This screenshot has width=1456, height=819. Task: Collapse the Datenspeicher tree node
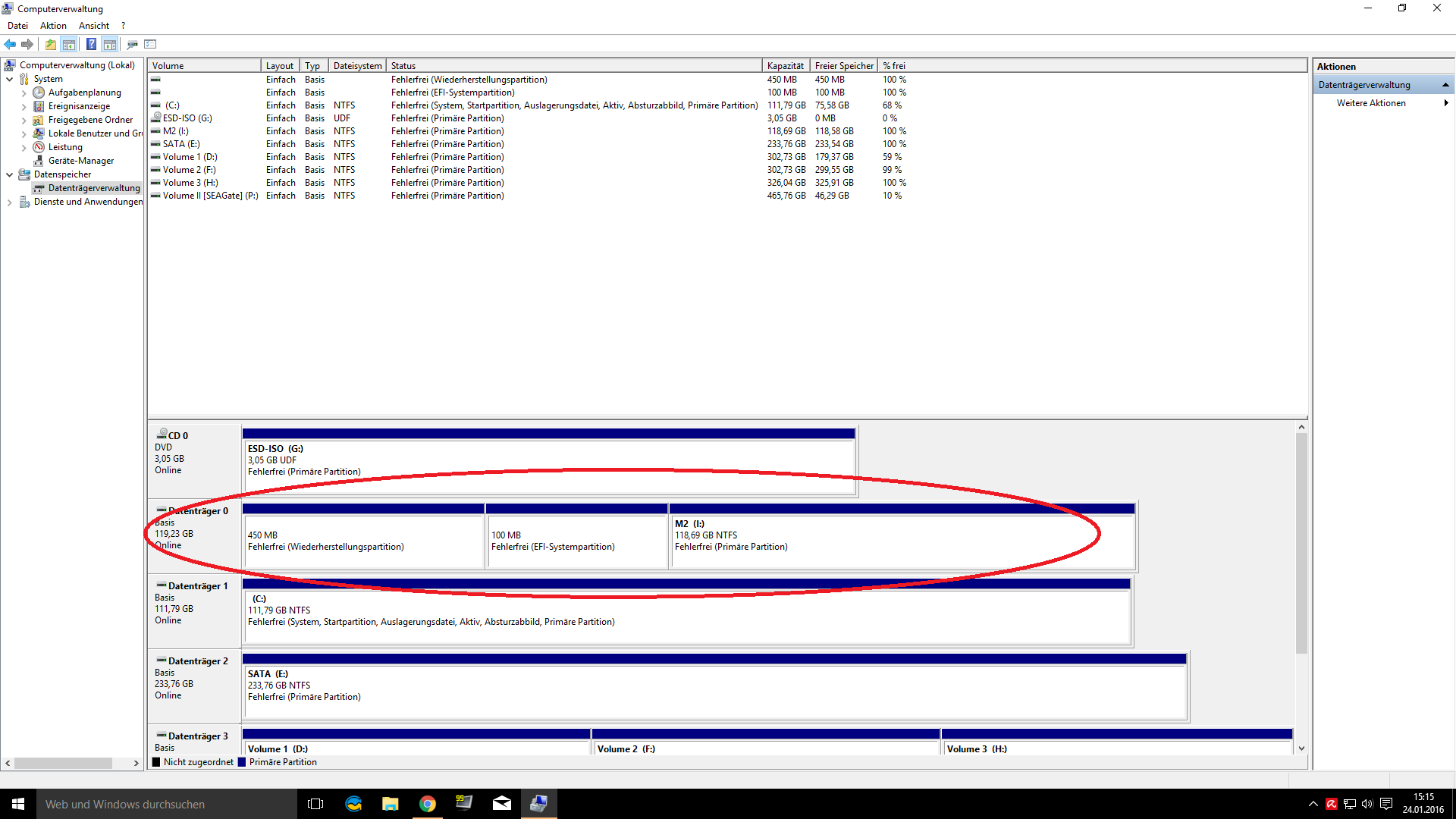[x=9, y=174]
